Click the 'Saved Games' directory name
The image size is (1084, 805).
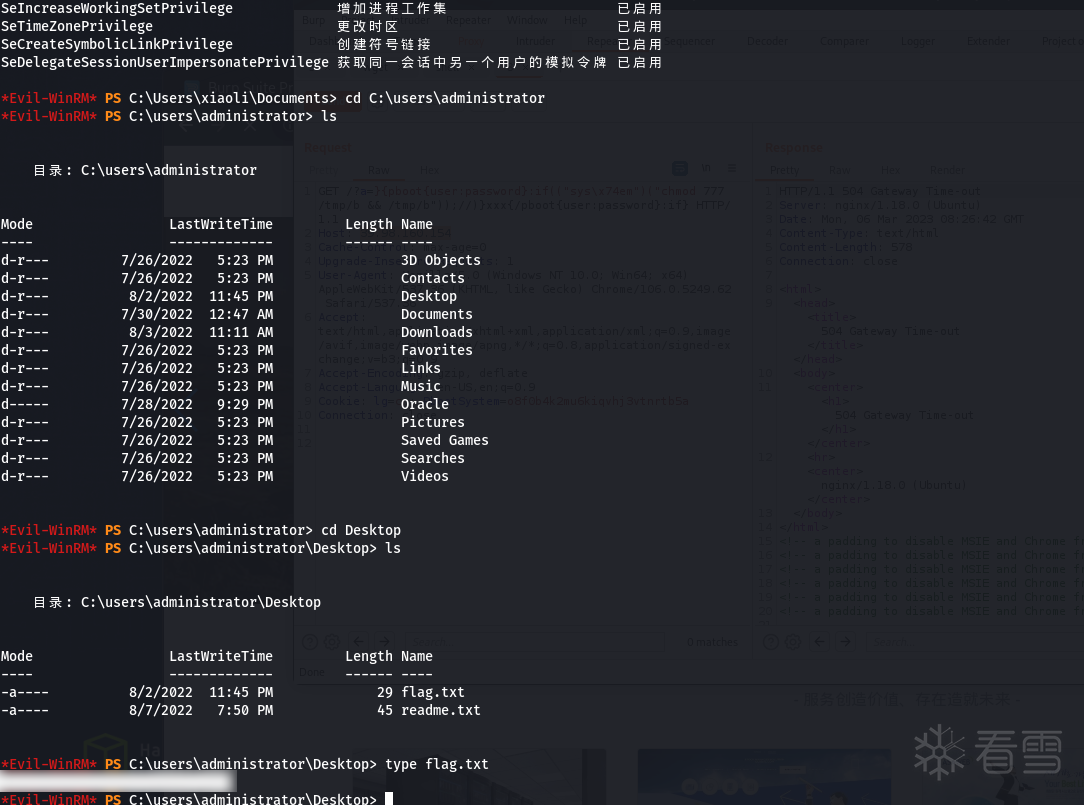pyautogui.click(x=445, y=440)
